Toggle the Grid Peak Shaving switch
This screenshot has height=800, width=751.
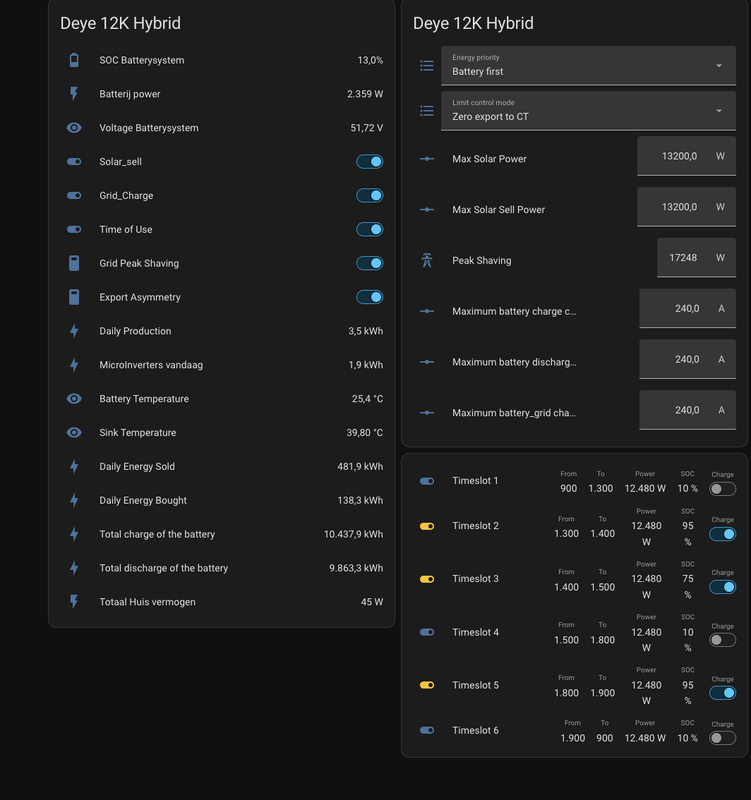pos(370,263)
